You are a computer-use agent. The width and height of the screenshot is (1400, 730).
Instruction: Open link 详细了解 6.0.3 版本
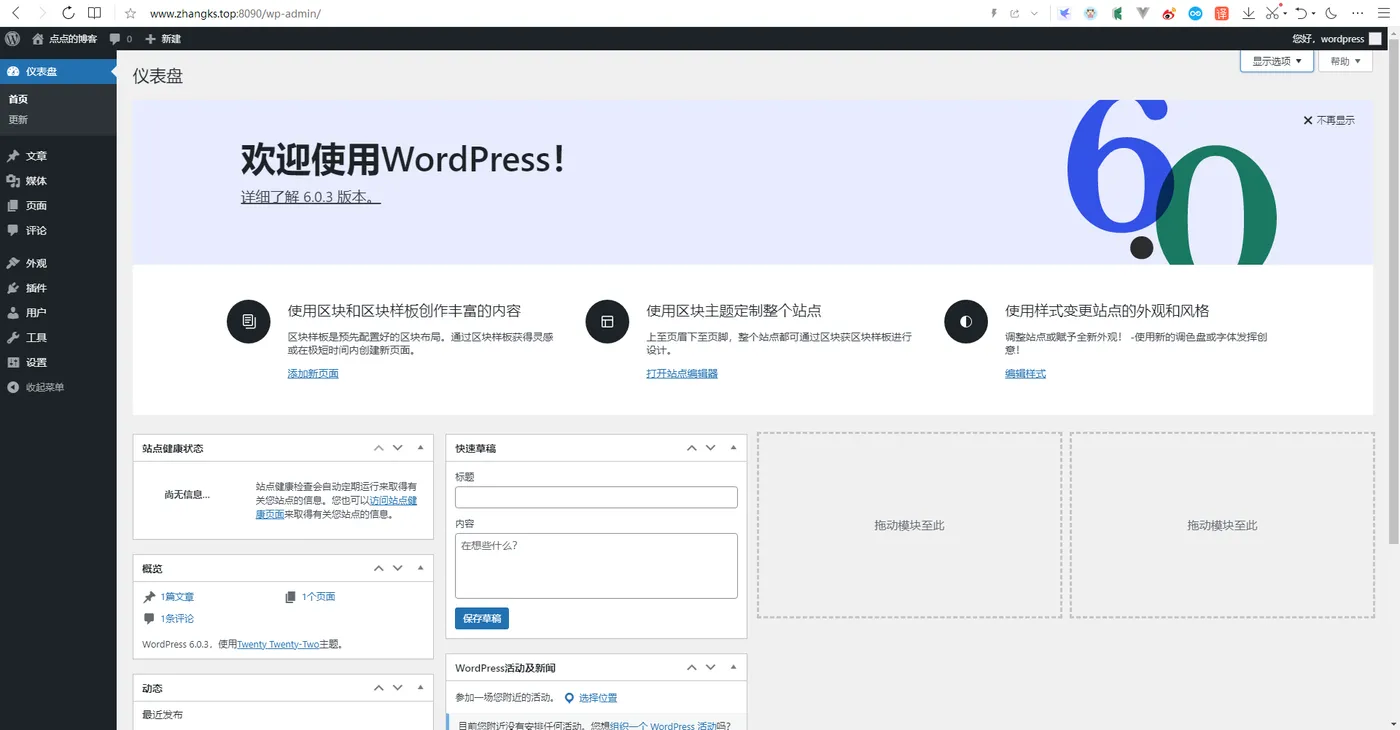[310, 197]
